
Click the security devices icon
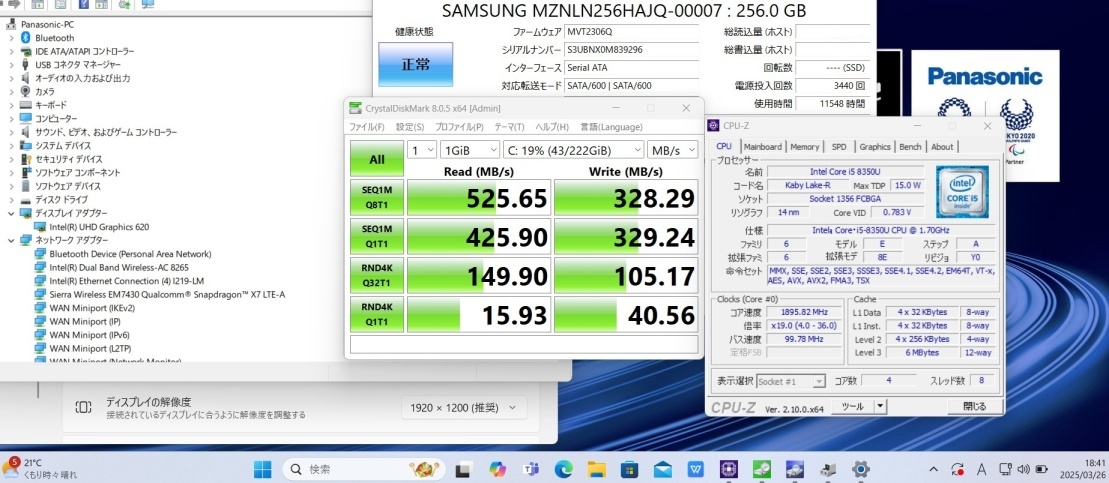[26, 159]
